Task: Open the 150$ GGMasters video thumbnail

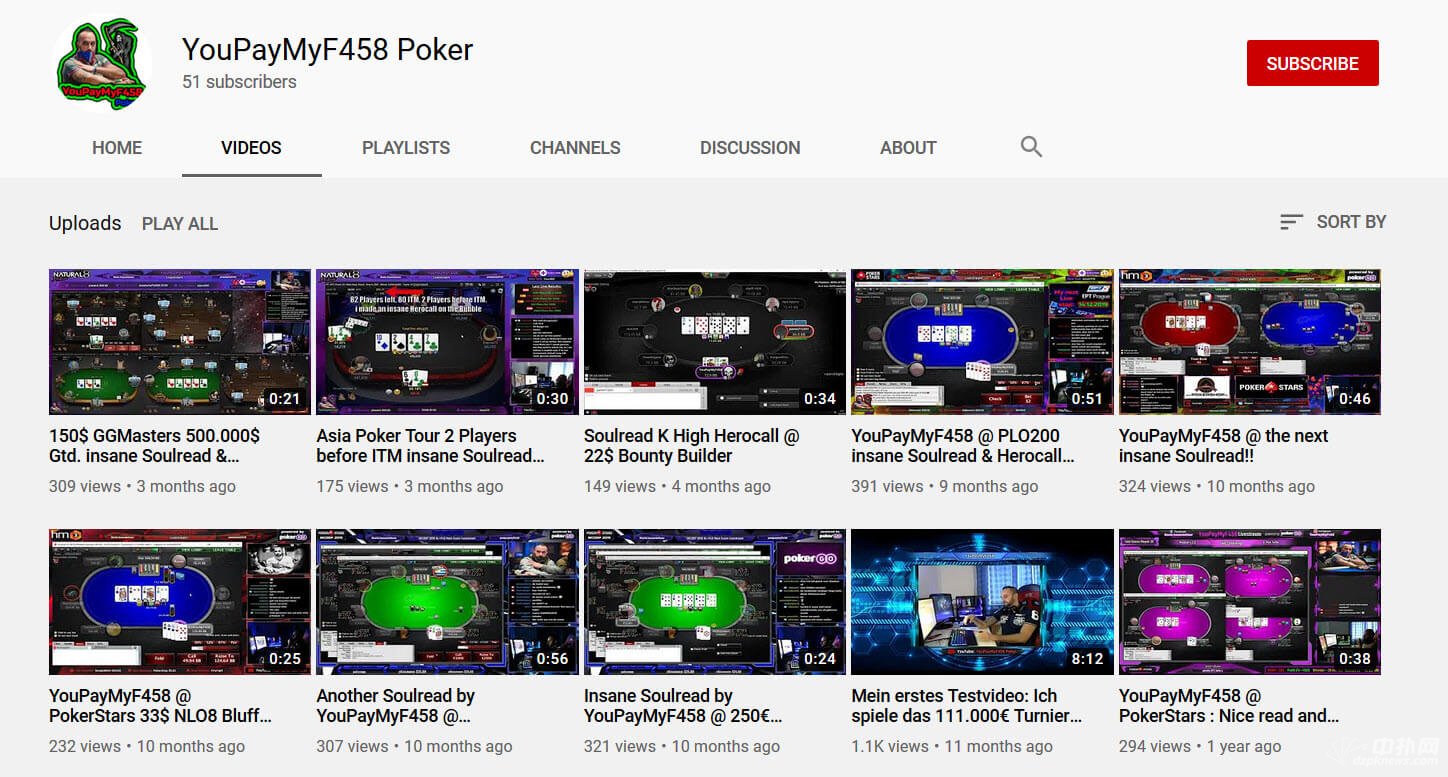Action: 180,341
